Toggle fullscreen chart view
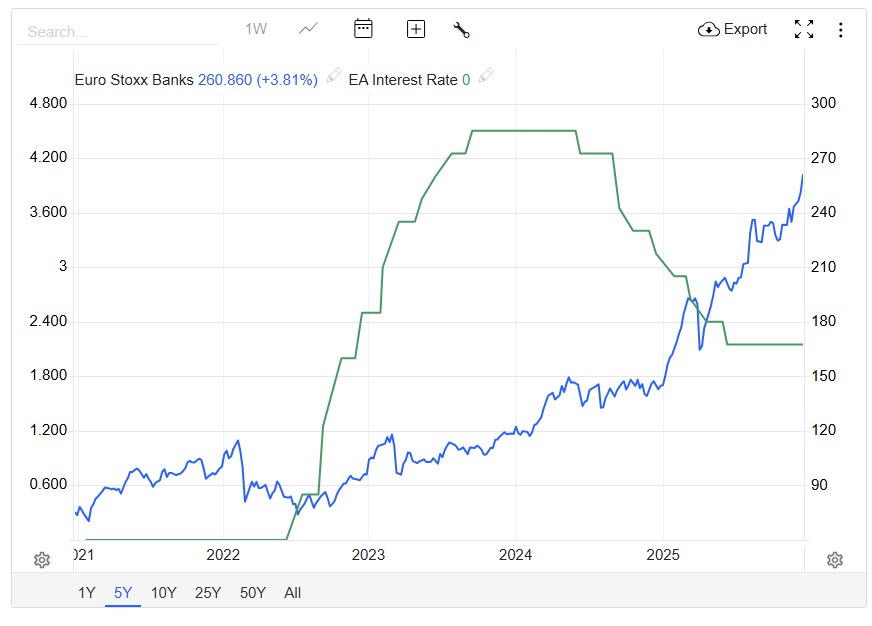Viewport: 872px width, 626px height. (804, 29)
